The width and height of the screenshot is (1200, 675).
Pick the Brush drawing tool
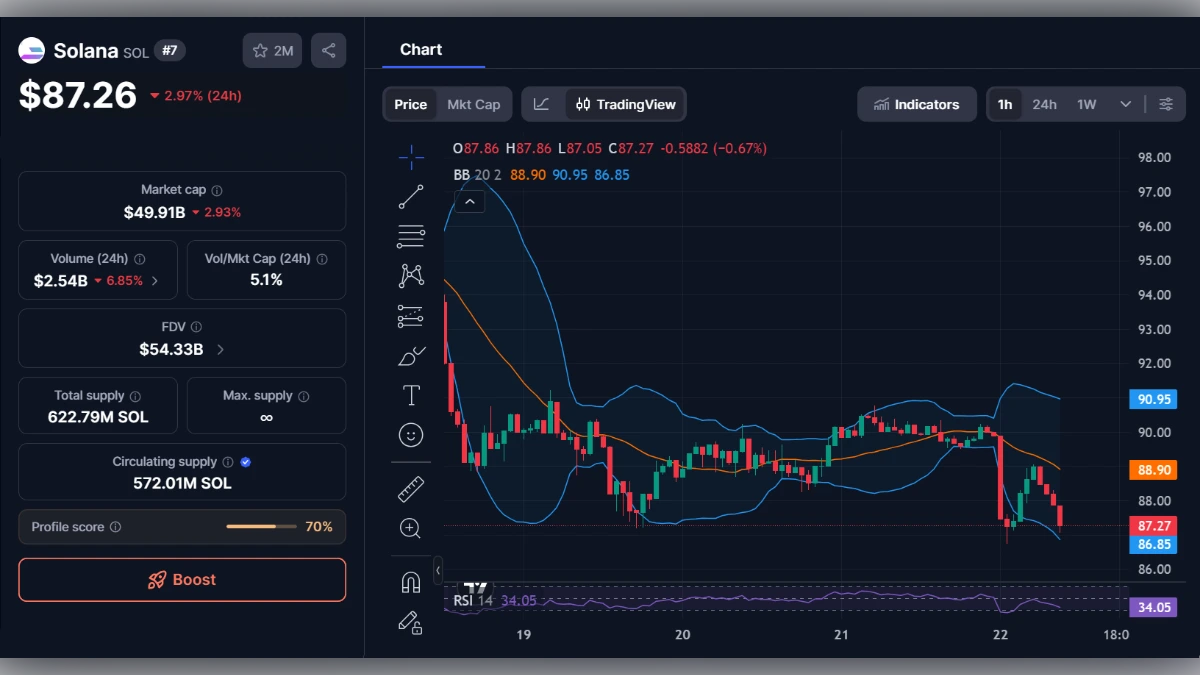[410, 355]
